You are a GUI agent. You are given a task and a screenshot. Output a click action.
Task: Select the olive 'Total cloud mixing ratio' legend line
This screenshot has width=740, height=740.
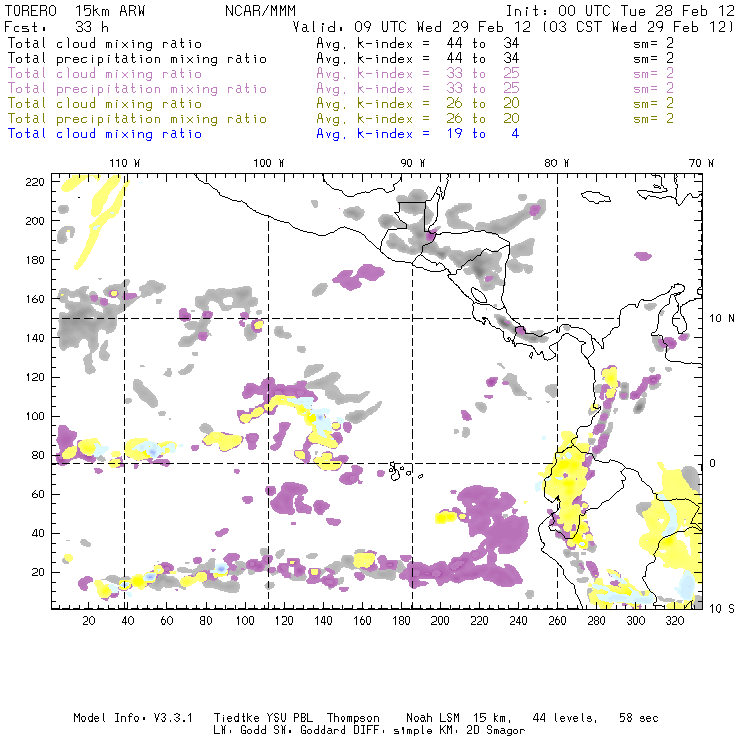(x=105, y=103)
